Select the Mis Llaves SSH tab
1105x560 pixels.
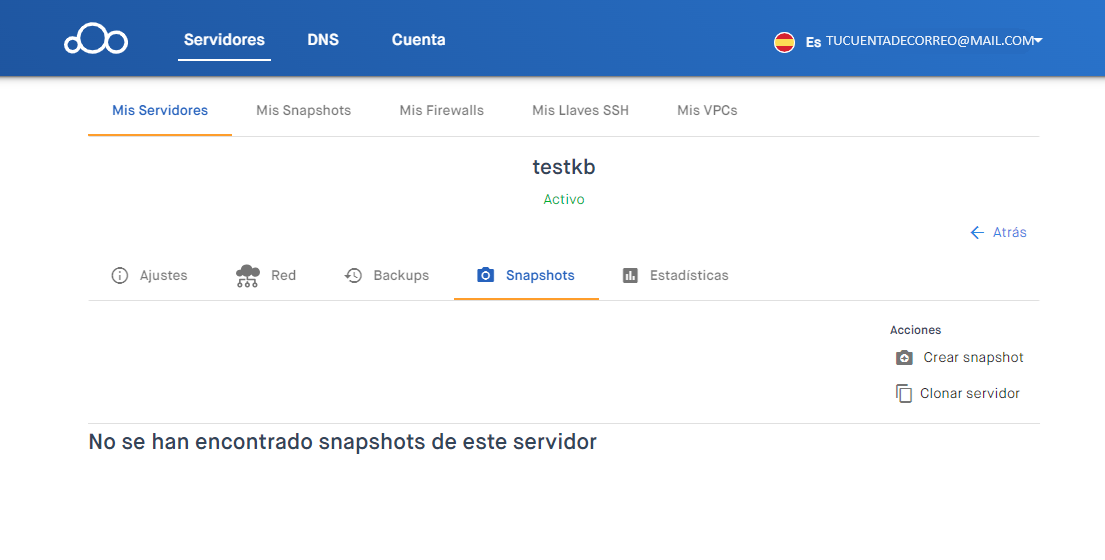tap(580, 110)
